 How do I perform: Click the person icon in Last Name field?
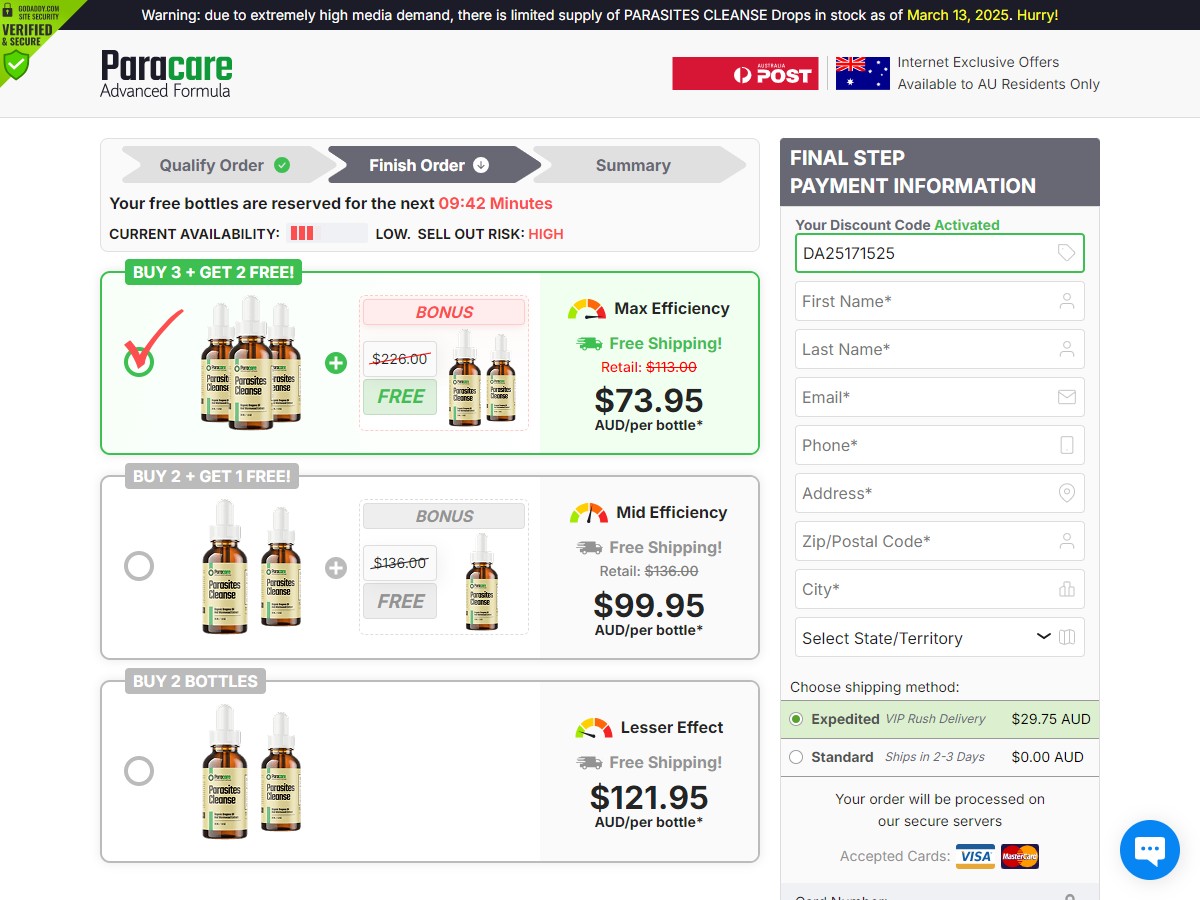[1067, 349]
